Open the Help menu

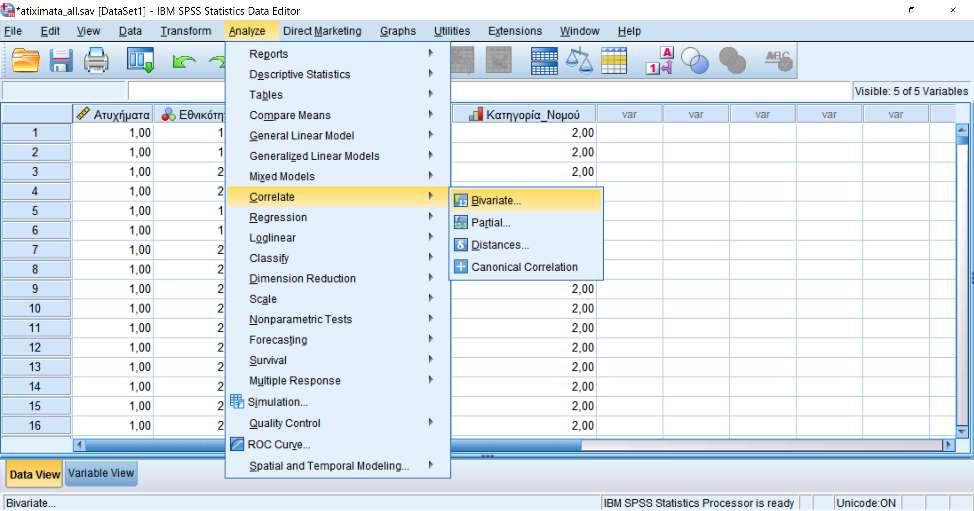[x=629, y=31]
